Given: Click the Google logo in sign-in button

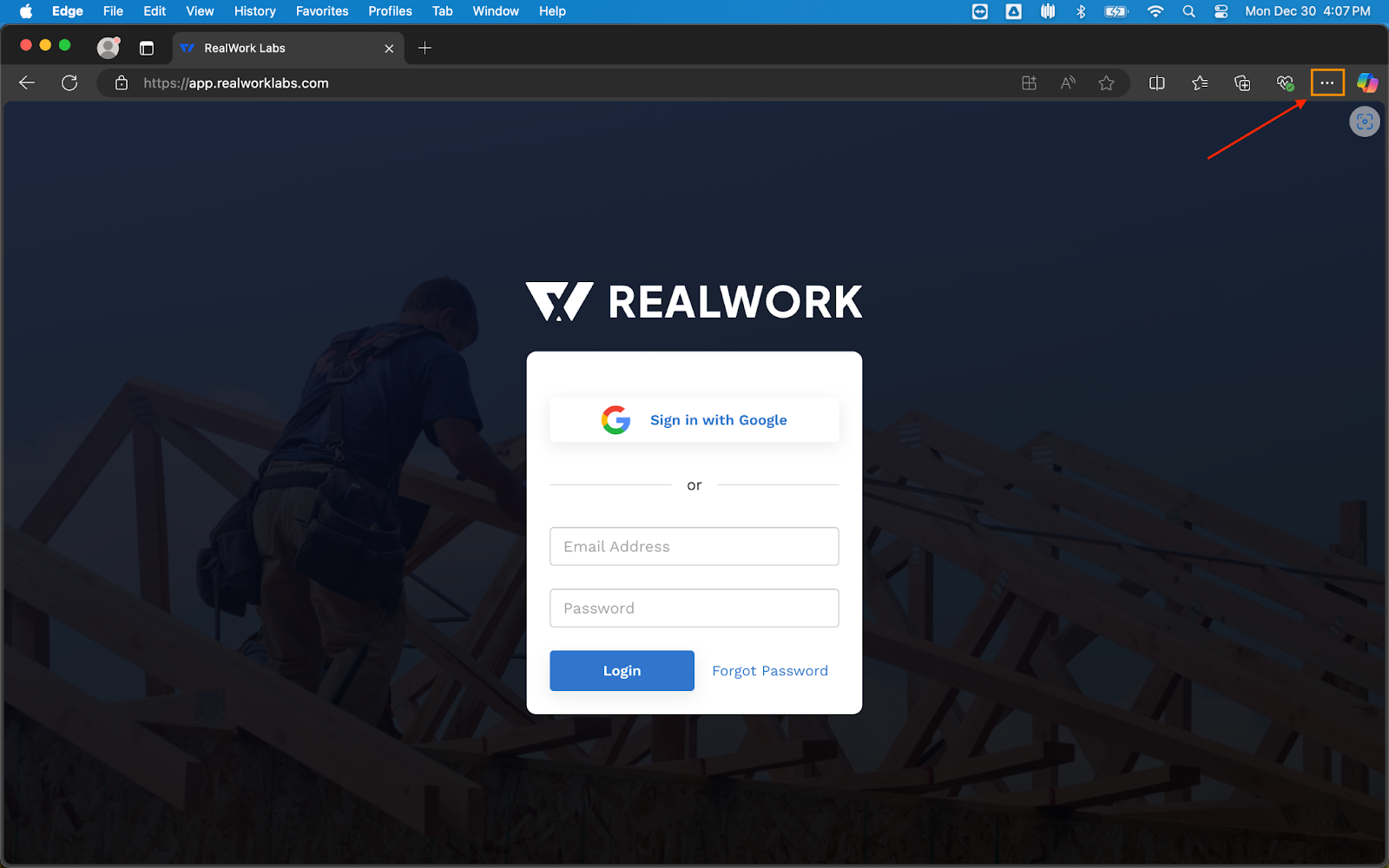Looking at the screenshot, I should point(616,420).
